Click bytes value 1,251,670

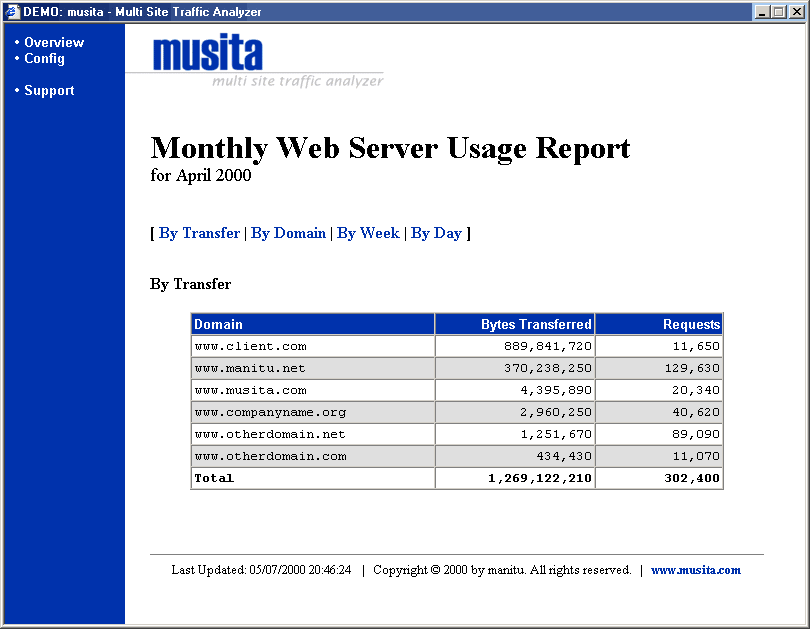coord(556,434)
